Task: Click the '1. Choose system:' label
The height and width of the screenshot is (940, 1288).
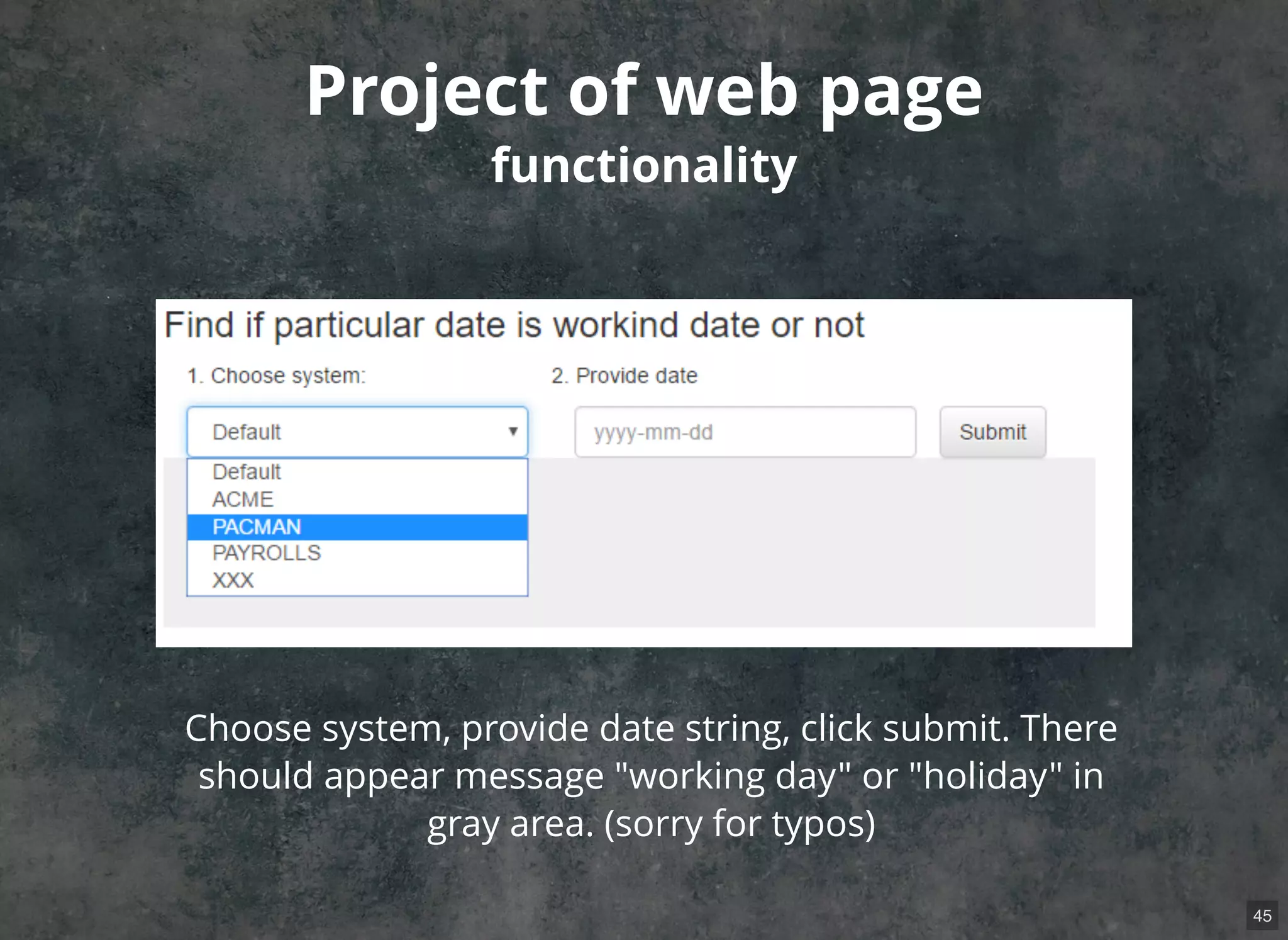Action: 277,376
